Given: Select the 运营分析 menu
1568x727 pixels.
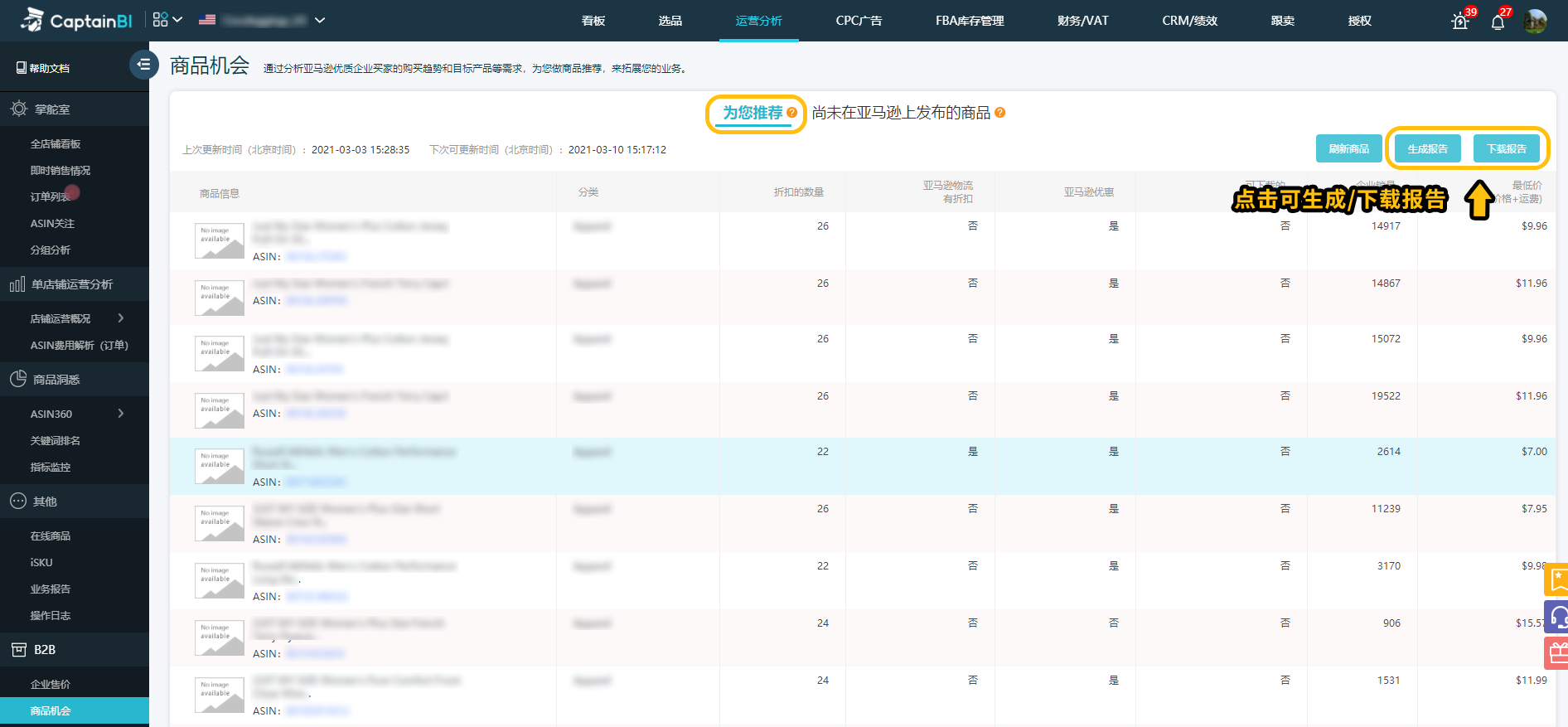Looking at the screenshot, I should point(759,21).
